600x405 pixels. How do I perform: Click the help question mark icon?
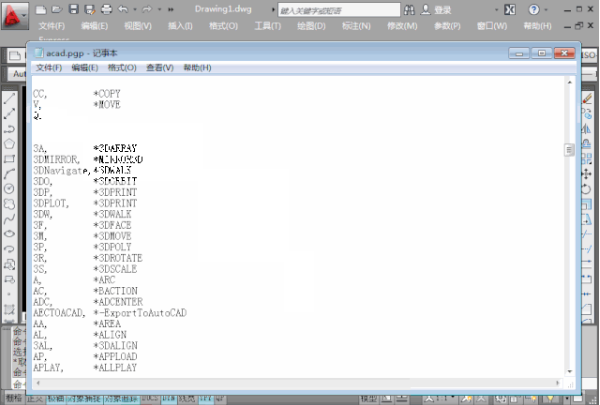point(534,10)
